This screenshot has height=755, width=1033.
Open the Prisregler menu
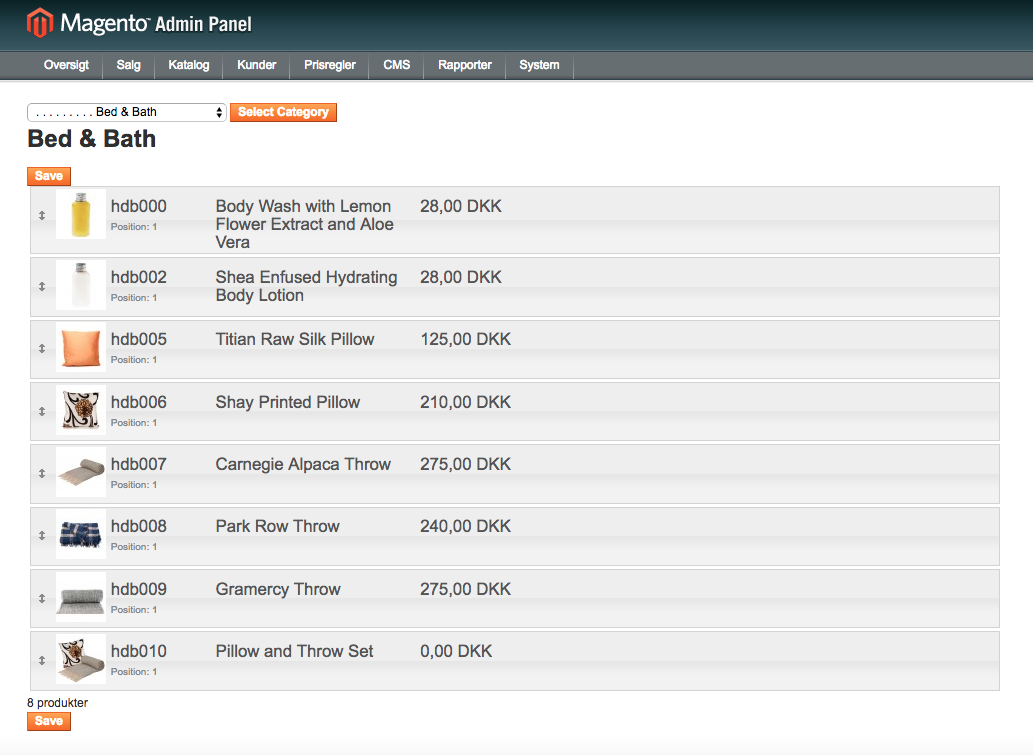coord(330,65)
